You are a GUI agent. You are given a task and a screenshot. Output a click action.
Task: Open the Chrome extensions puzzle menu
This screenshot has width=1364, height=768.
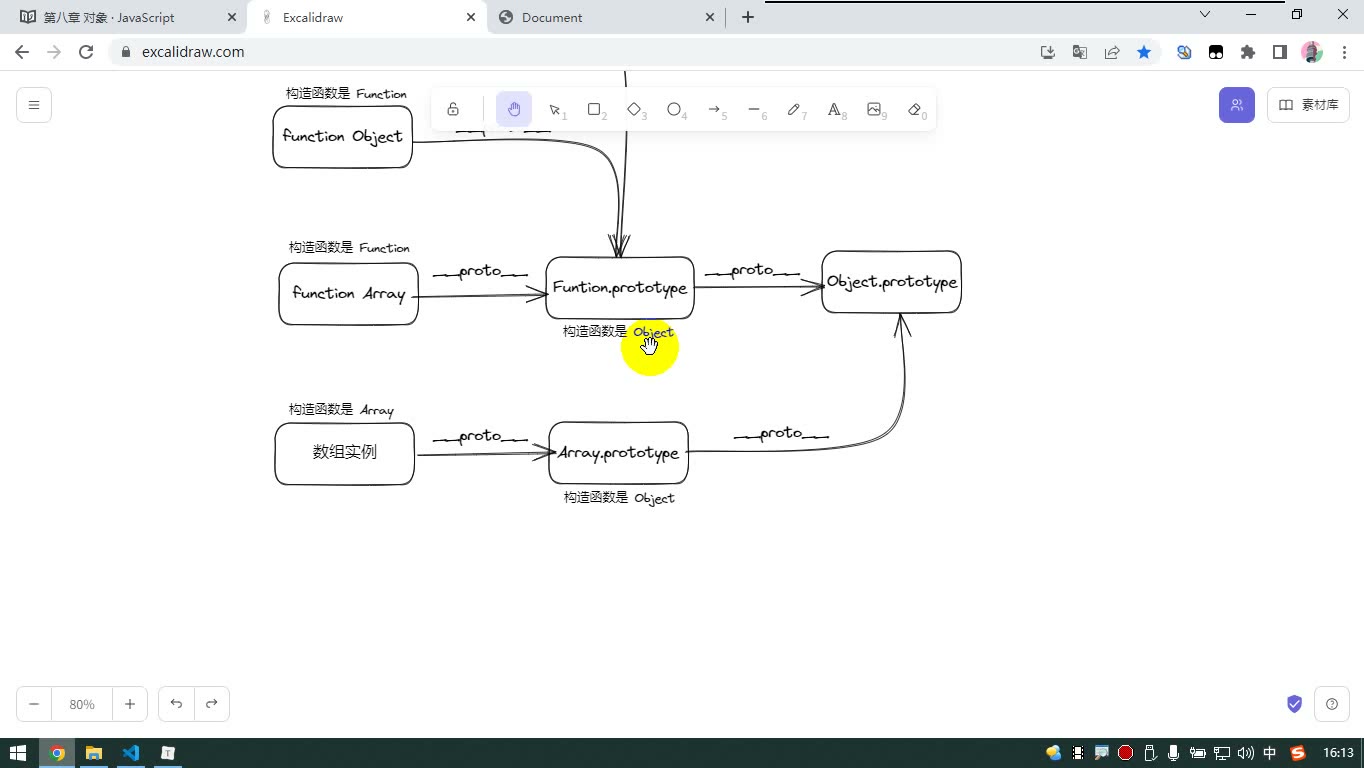pos(1248,52)
